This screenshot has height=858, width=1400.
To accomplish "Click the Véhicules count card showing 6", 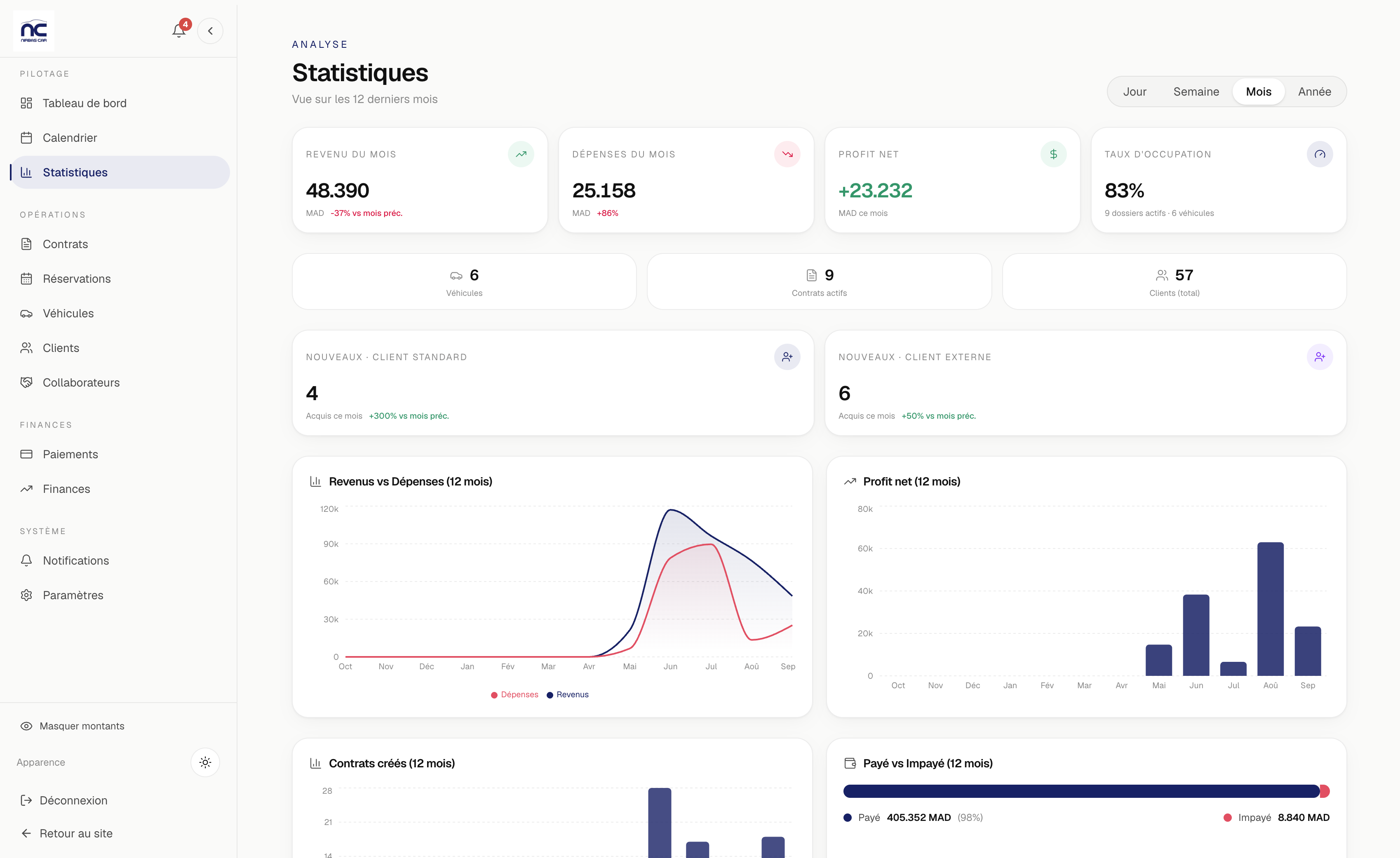I will [464, 281].
